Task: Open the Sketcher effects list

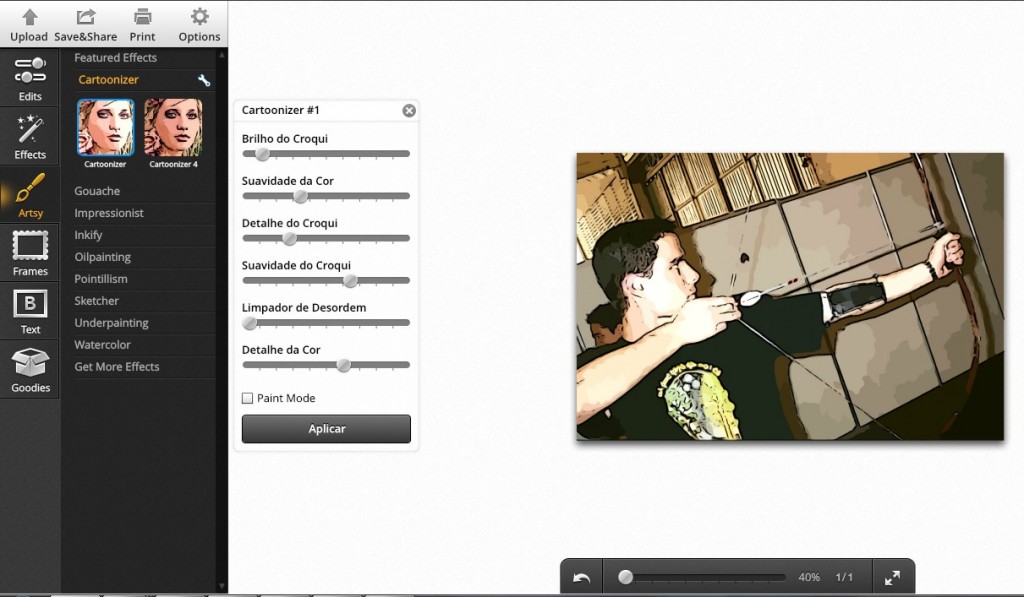Action: (96, 301)
